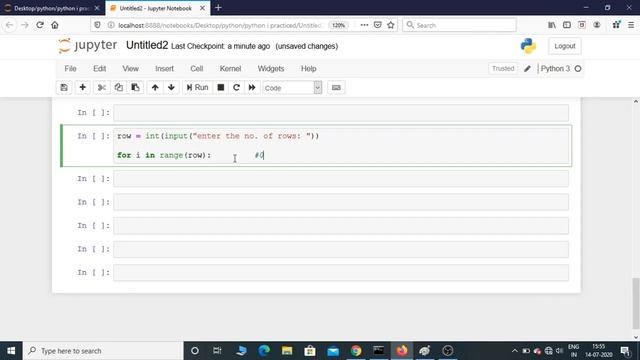The width and height of the screenshot is (640, 360).
Task: Open Firefox account icon
Action: pos(597,25)
